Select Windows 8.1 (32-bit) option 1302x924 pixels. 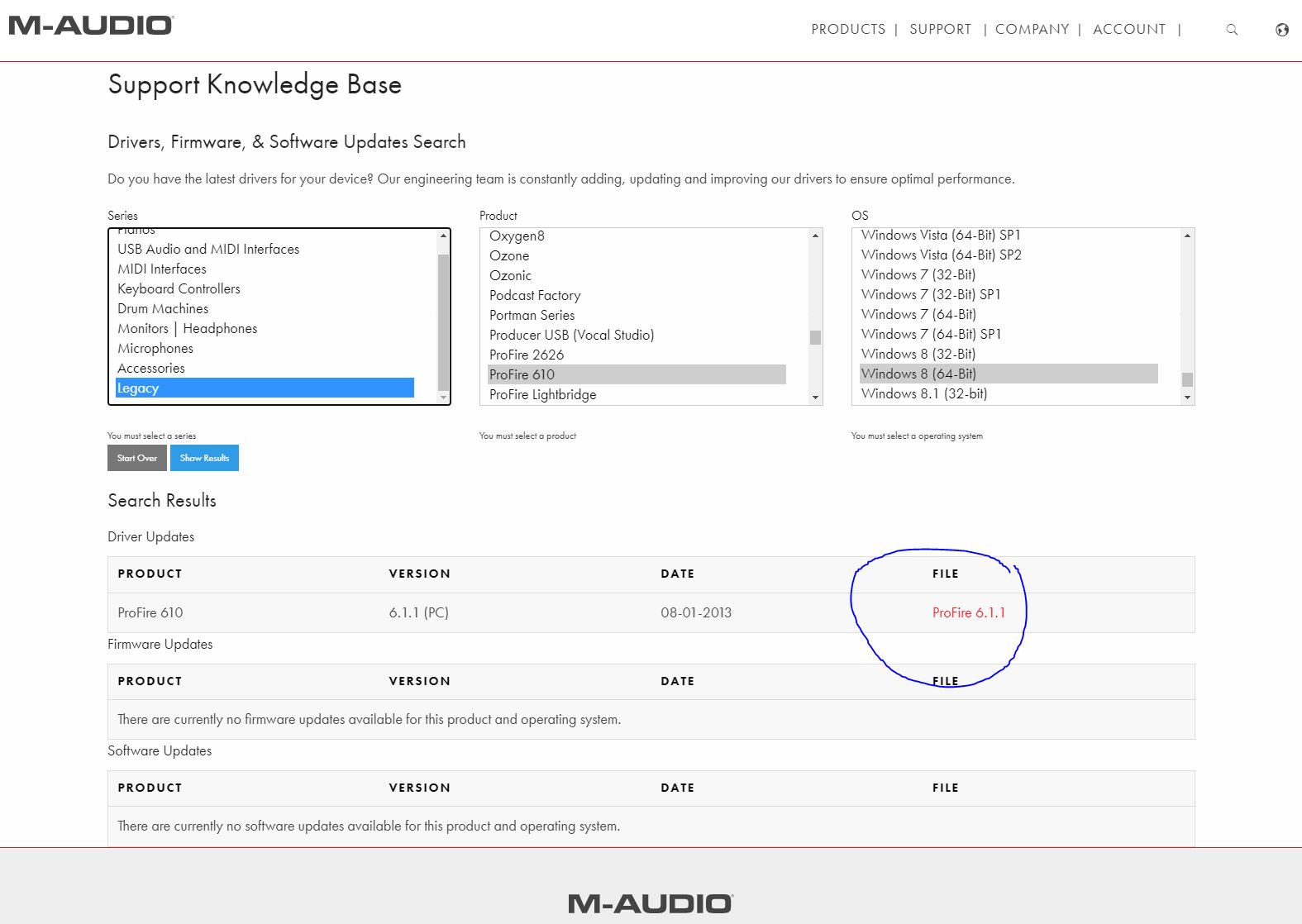pyautogui.click(x=1009, y=393)
